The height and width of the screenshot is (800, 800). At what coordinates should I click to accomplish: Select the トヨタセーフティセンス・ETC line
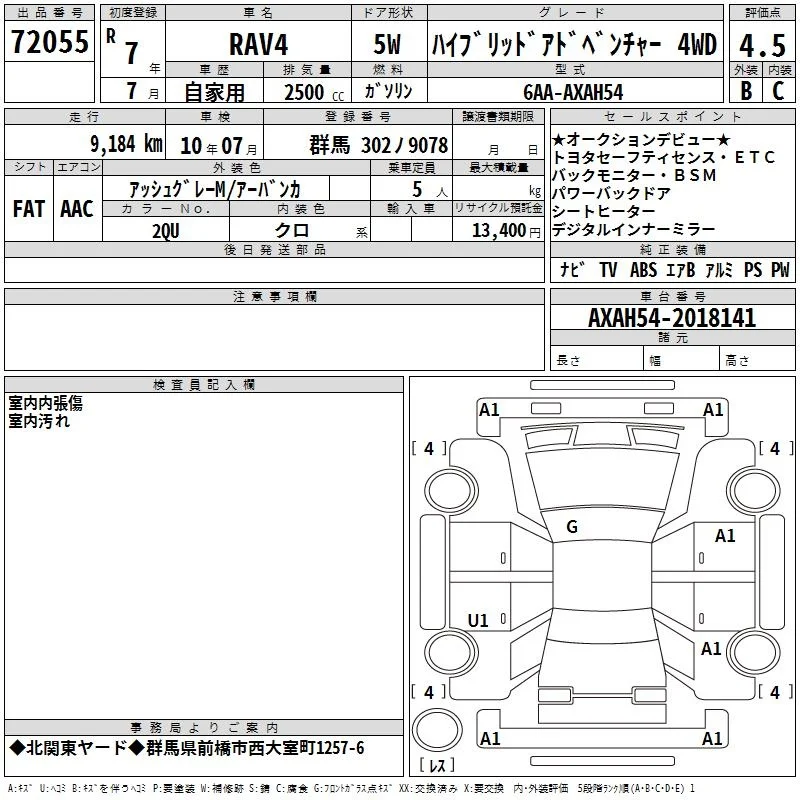(x=664, y=157)
